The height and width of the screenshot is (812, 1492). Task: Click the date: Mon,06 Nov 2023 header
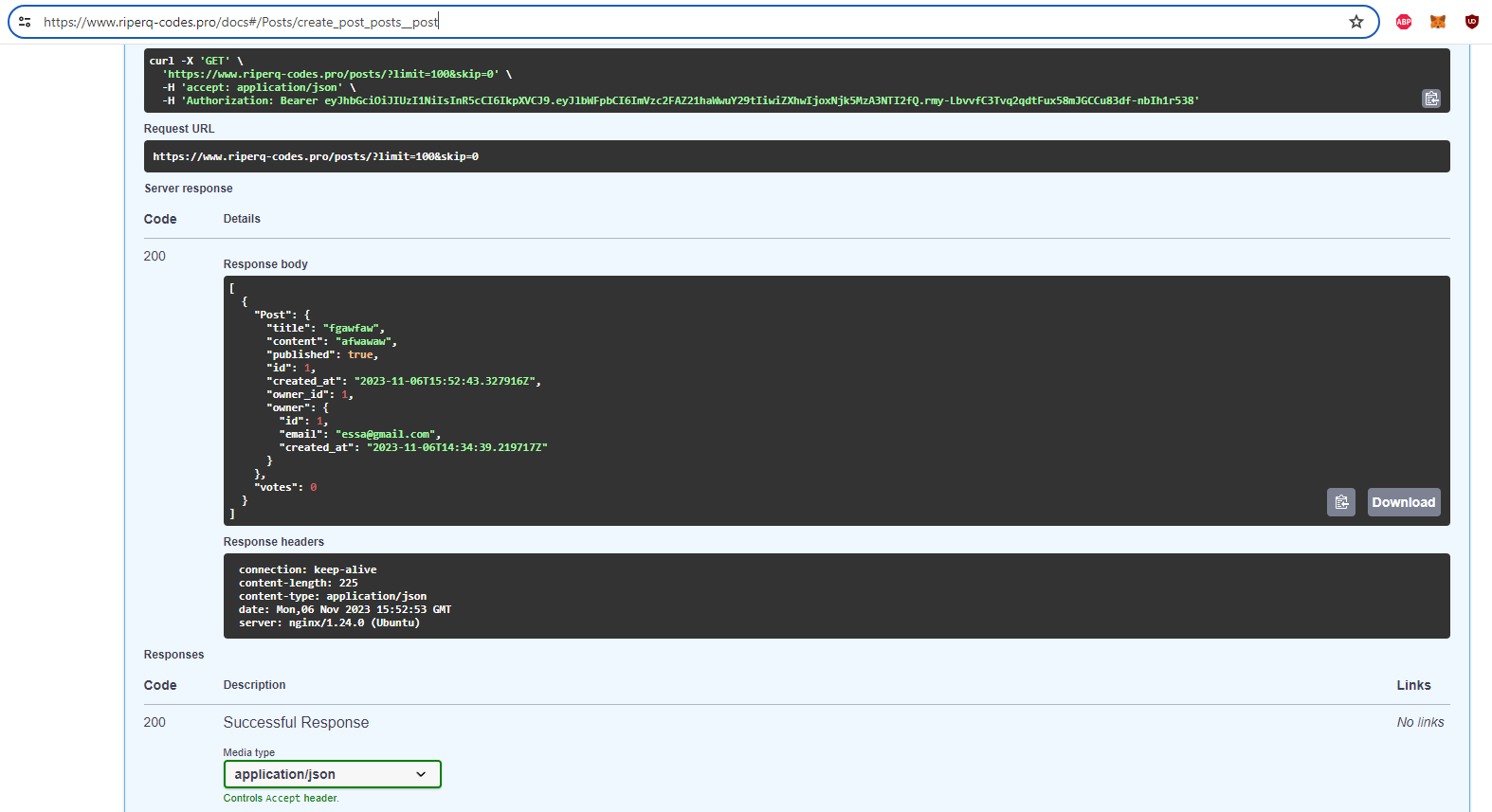345,609
